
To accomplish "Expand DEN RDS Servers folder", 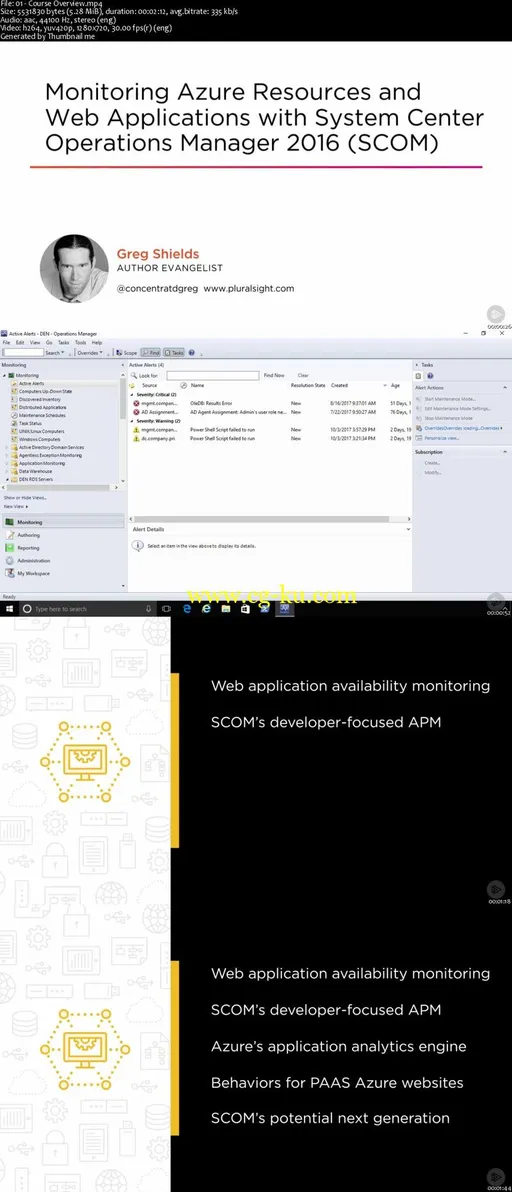I will pyautogui.click(x=6, y=479).
